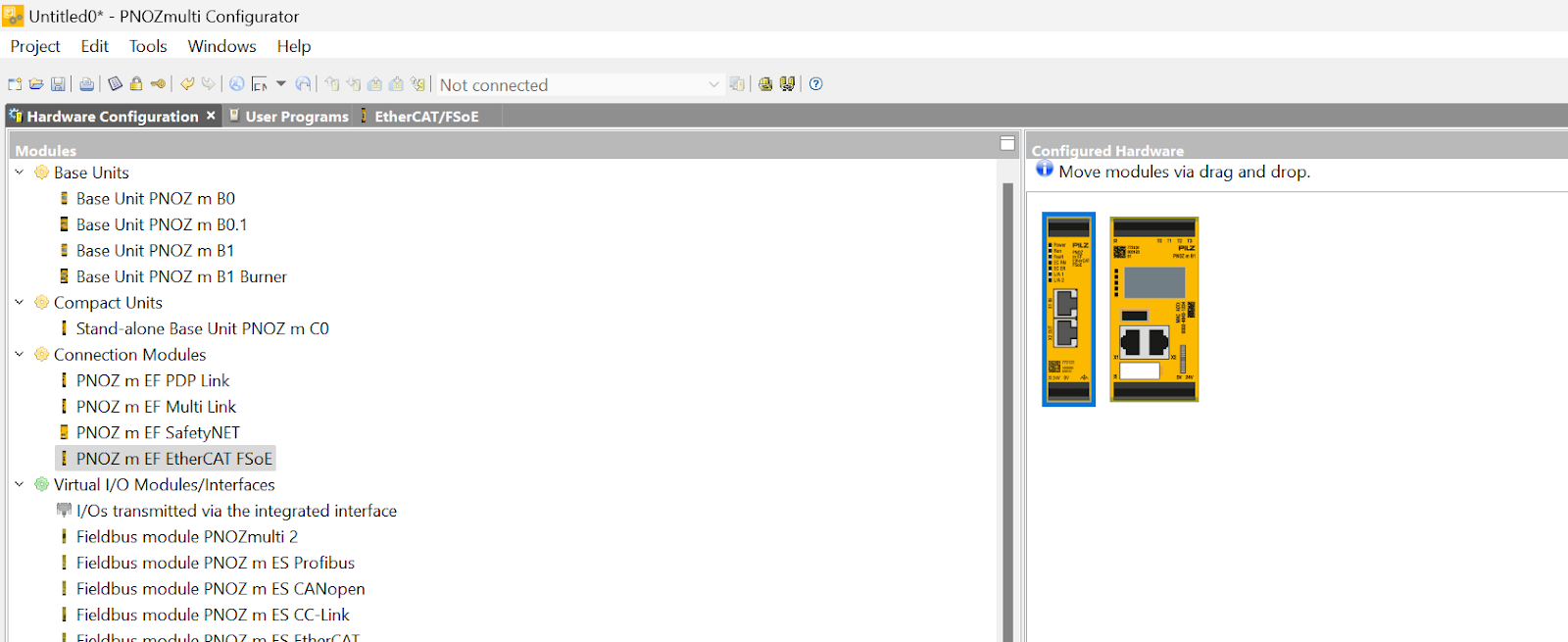Click the Connection Modules folder icon
Image resolution: width=1568 pixels, height=642 pixels.
pyautogui.click(x=41, y=355)
